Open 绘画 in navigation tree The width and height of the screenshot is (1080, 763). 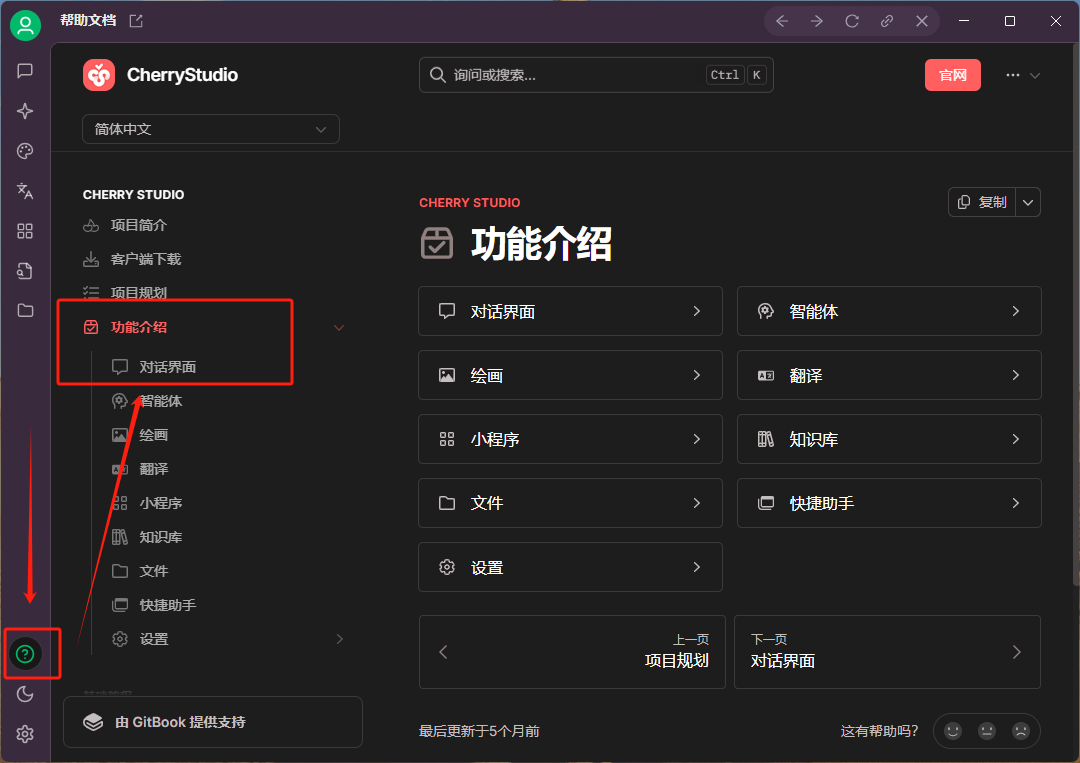154,435
